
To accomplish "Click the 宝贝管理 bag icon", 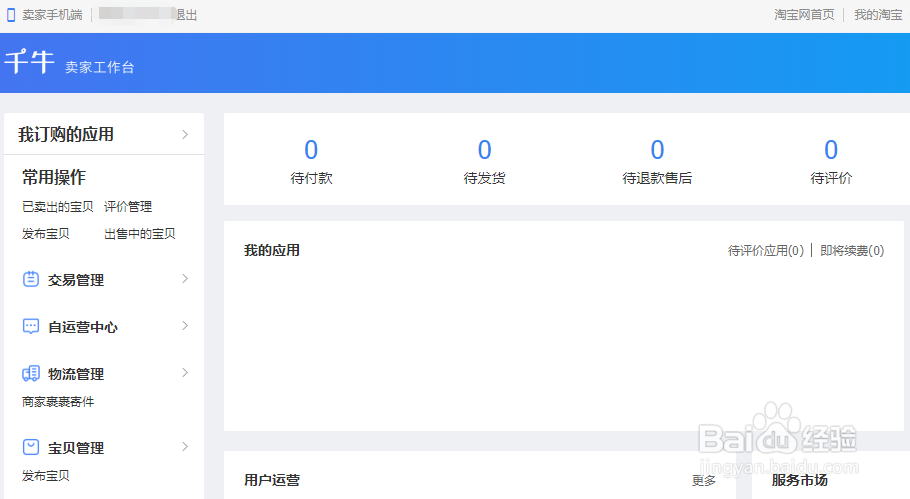I will (x=31, y=447).
